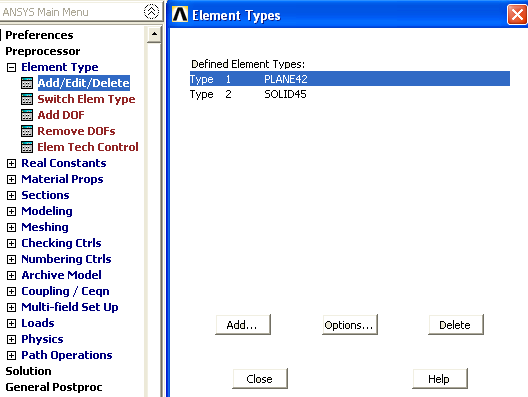This screenshot has width=528, height=397.
Task: Expand the Numbering Ctrls node
Action: (11, 259)
